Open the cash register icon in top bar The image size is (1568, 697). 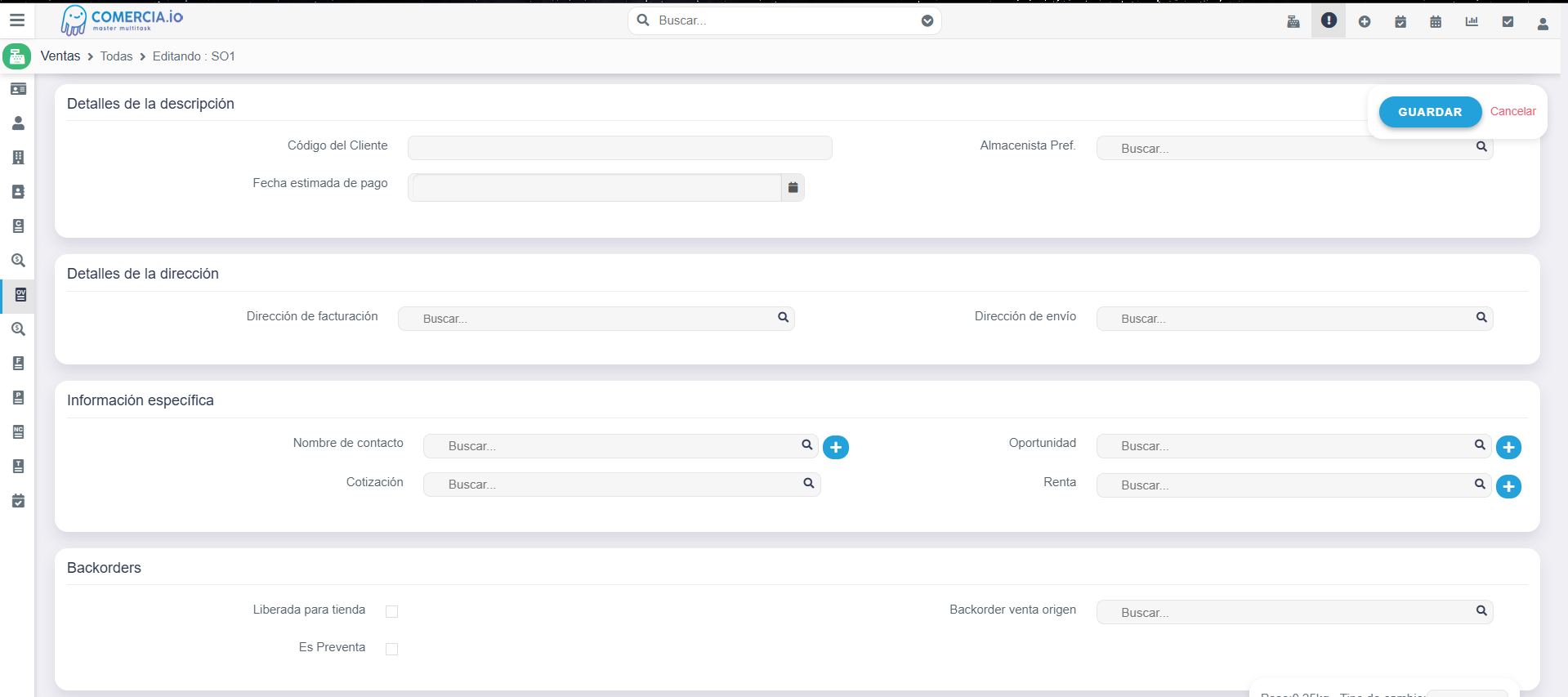(x=1293, y=21)
